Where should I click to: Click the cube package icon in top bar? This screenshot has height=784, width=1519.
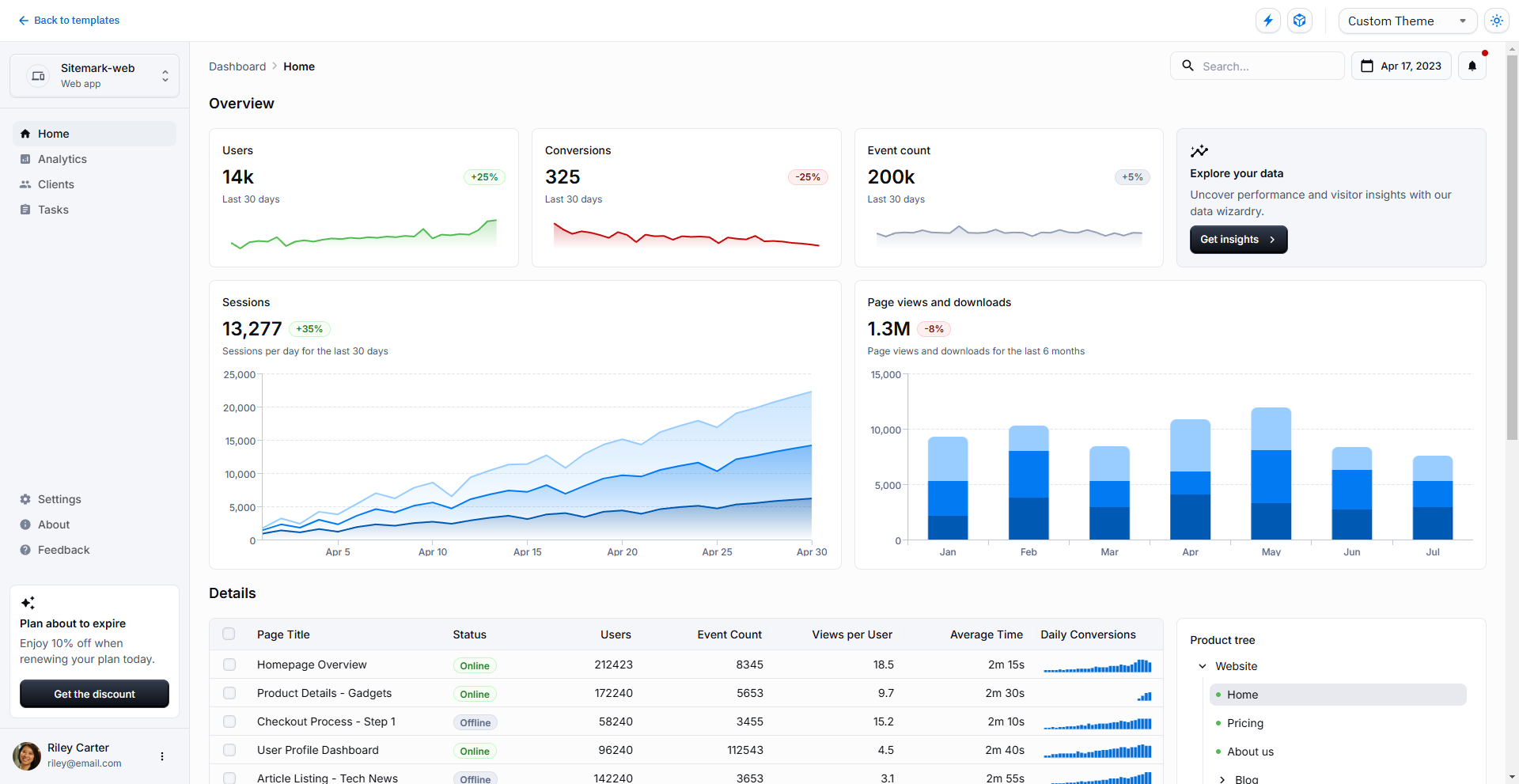coord(1300,21)
